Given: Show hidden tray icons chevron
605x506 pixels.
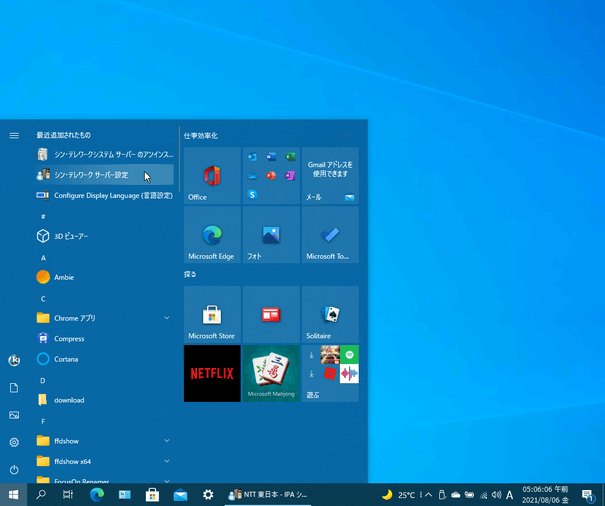Looking at the screenshot, I should click(x=428, y=495).
